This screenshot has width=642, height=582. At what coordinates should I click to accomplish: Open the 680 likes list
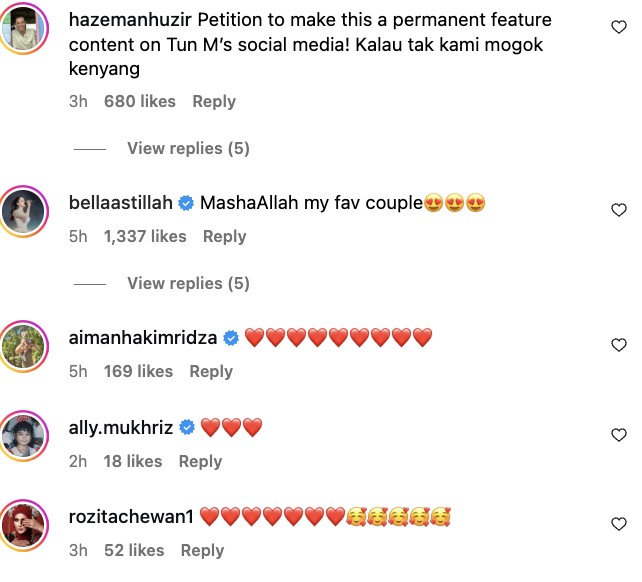tap(140, 101)
